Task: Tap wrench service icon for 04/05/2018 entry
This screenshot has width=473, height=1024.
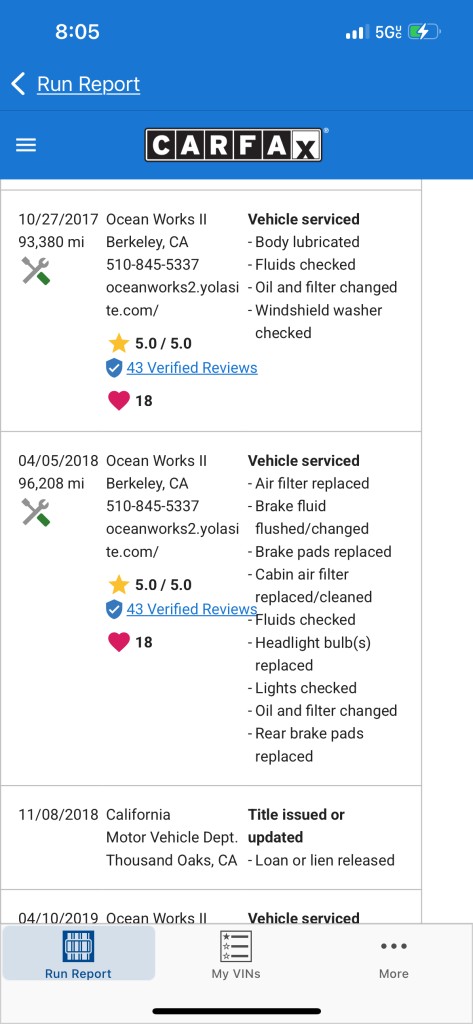Action: [x=35, y=512]
